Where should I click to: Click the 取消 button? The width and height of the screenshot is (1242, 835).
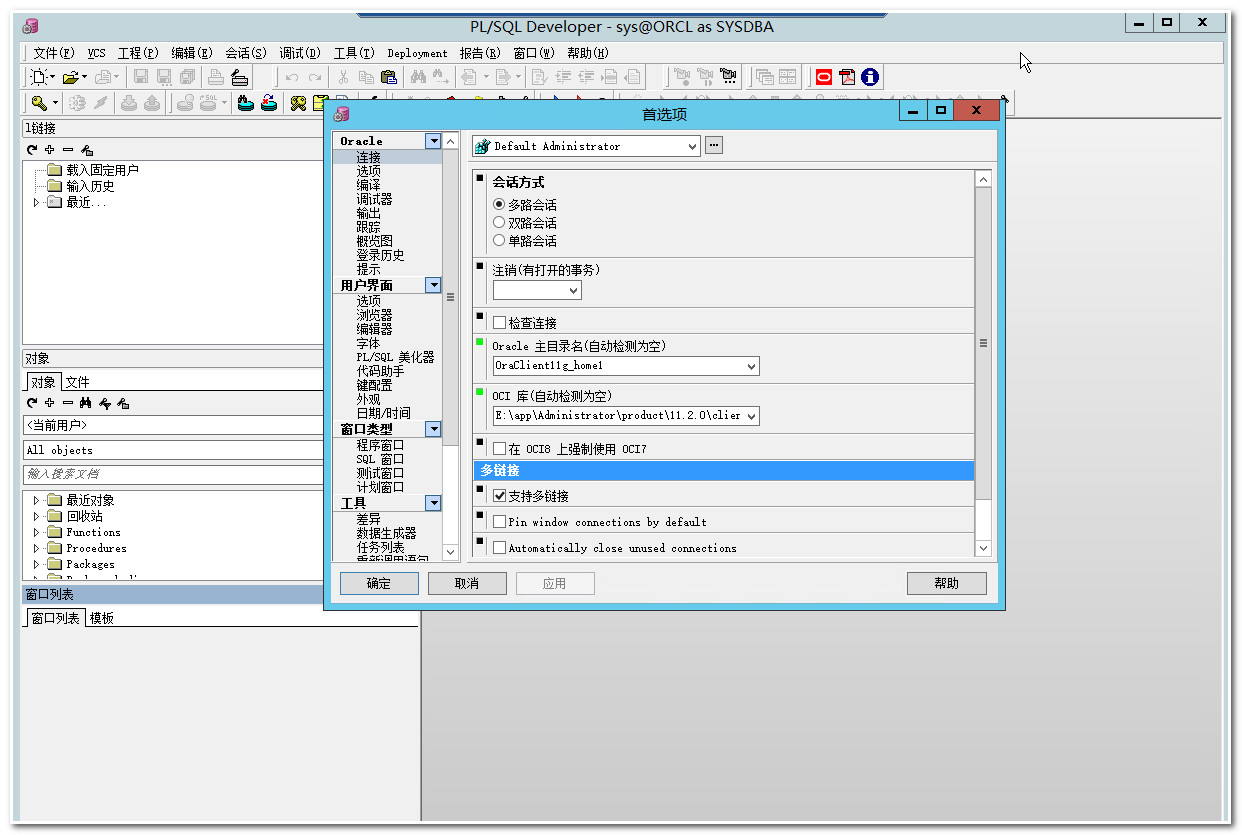click(x=467, y=583)
